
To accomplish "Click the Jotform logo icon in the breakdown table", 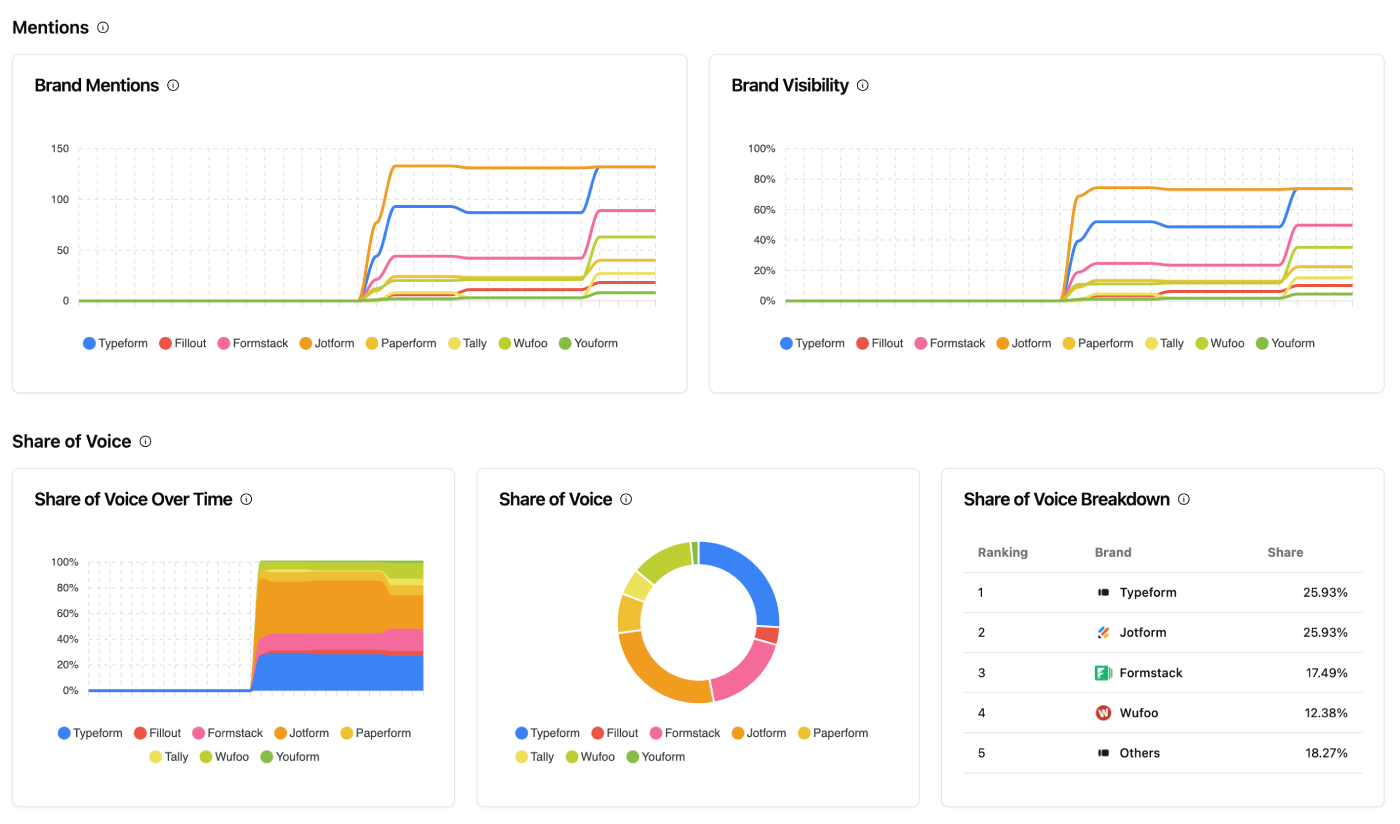I will click(1104, 633).
